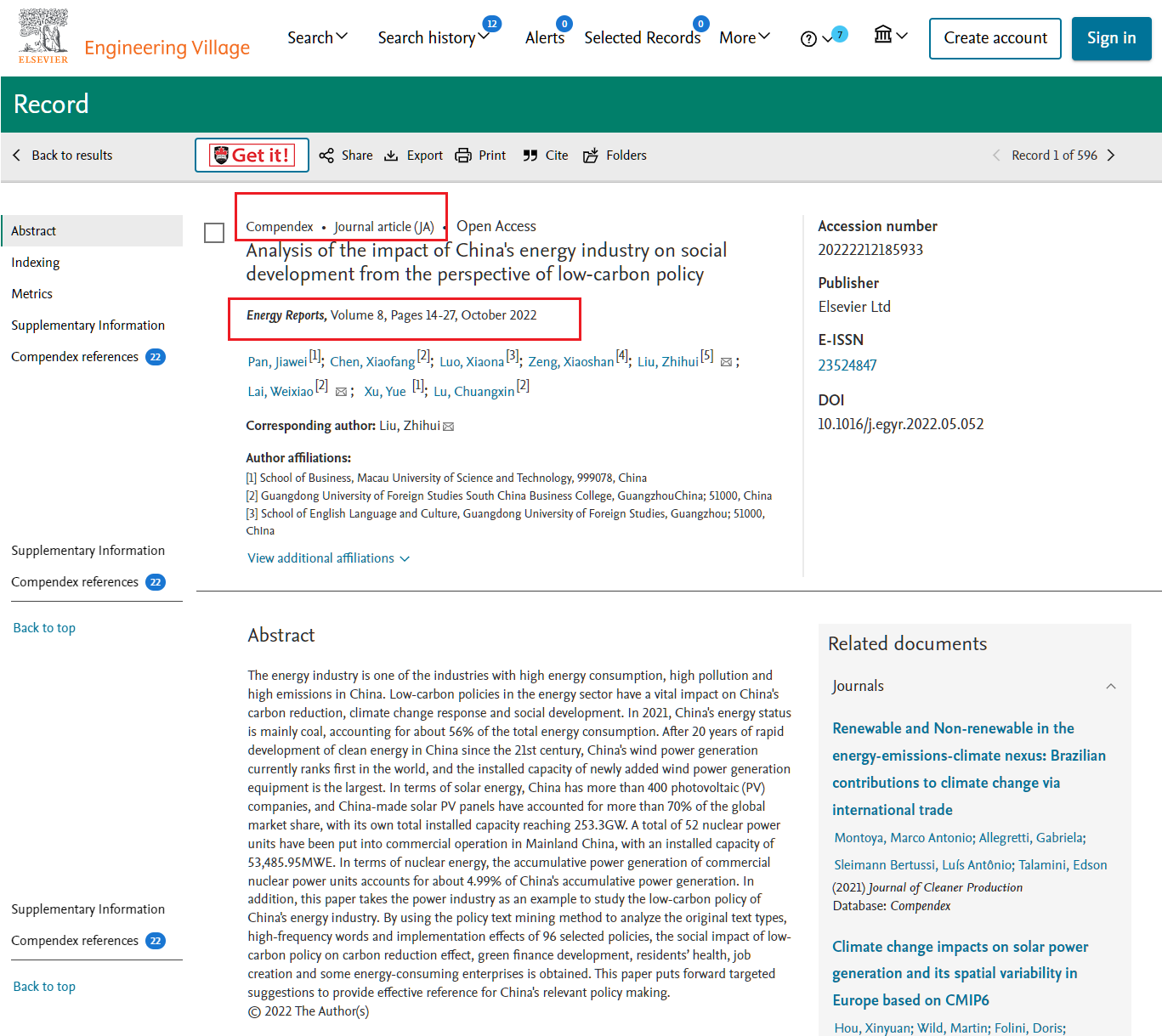1162x1036 pixels.
Task: Click the help question mark icon
Action: click(808, 39)
